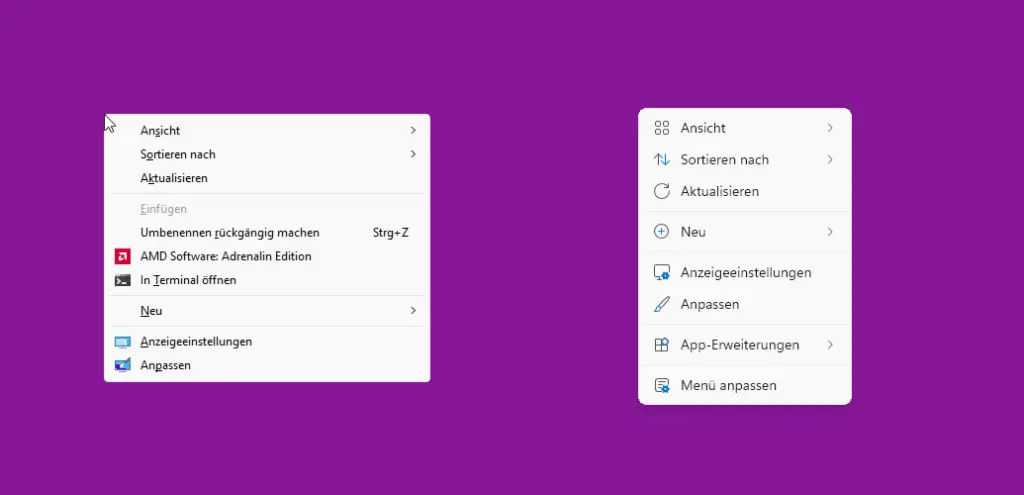
Task: Choose Anpassen in the classic context menu
Action: pos(267,365)
